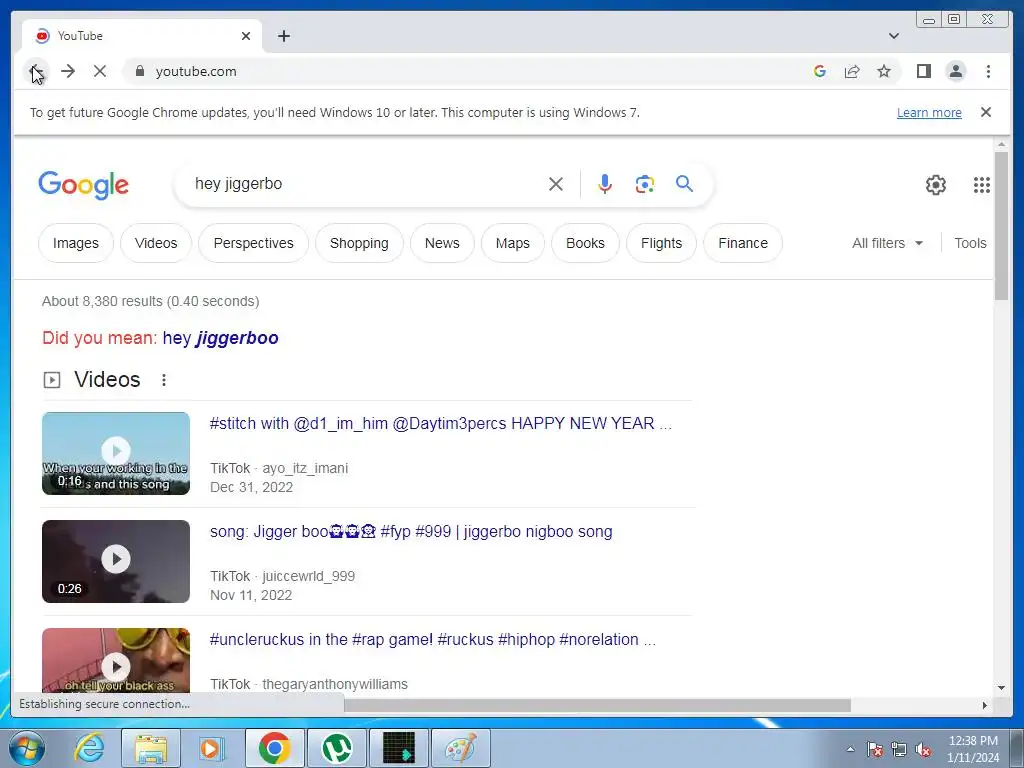Play the 0:26 TikTok video thumbnail
Image resolution: width=1024 pixels, height=768 pixels.
[116, 561]
